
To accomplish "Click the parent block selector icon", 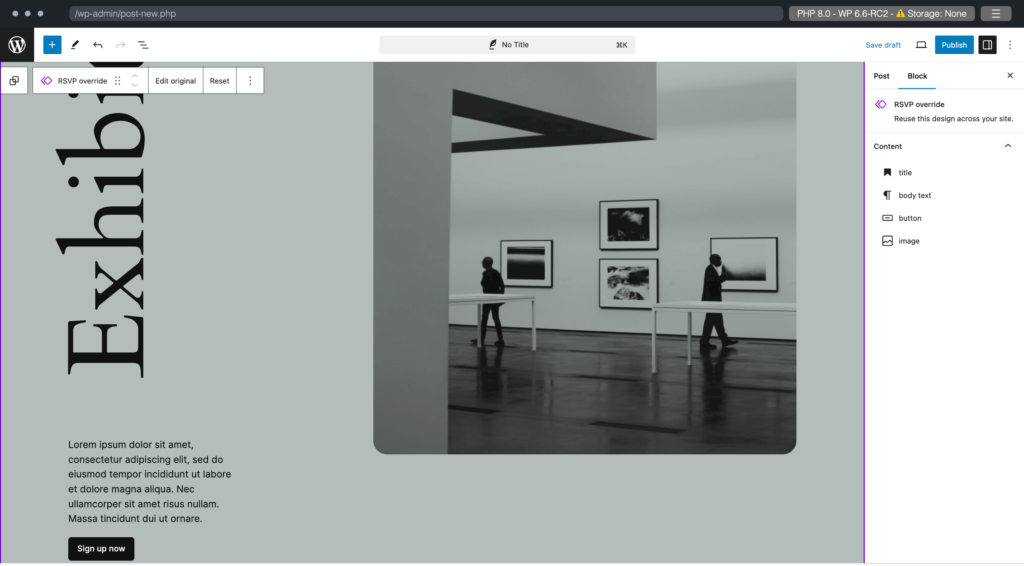I will coord(14,81).
